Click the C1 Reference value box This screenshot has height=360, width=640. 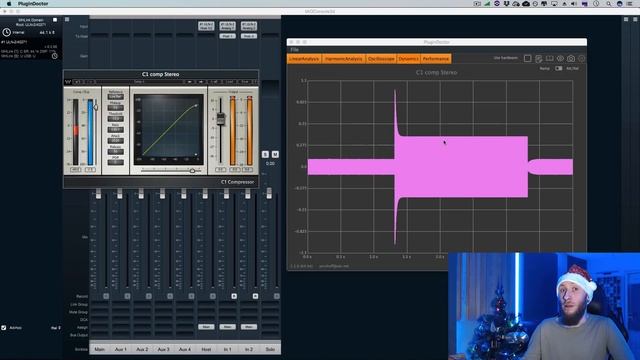pyautogui.click(x=116, y=97)
